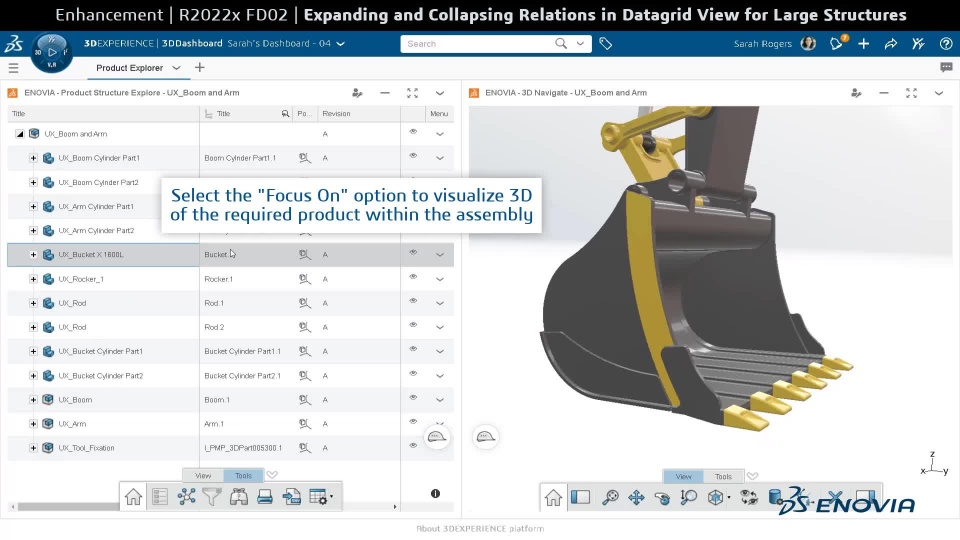Open the tools icon next to share
Viewport: 960px width, 540px height.
[x=918, y=43]
